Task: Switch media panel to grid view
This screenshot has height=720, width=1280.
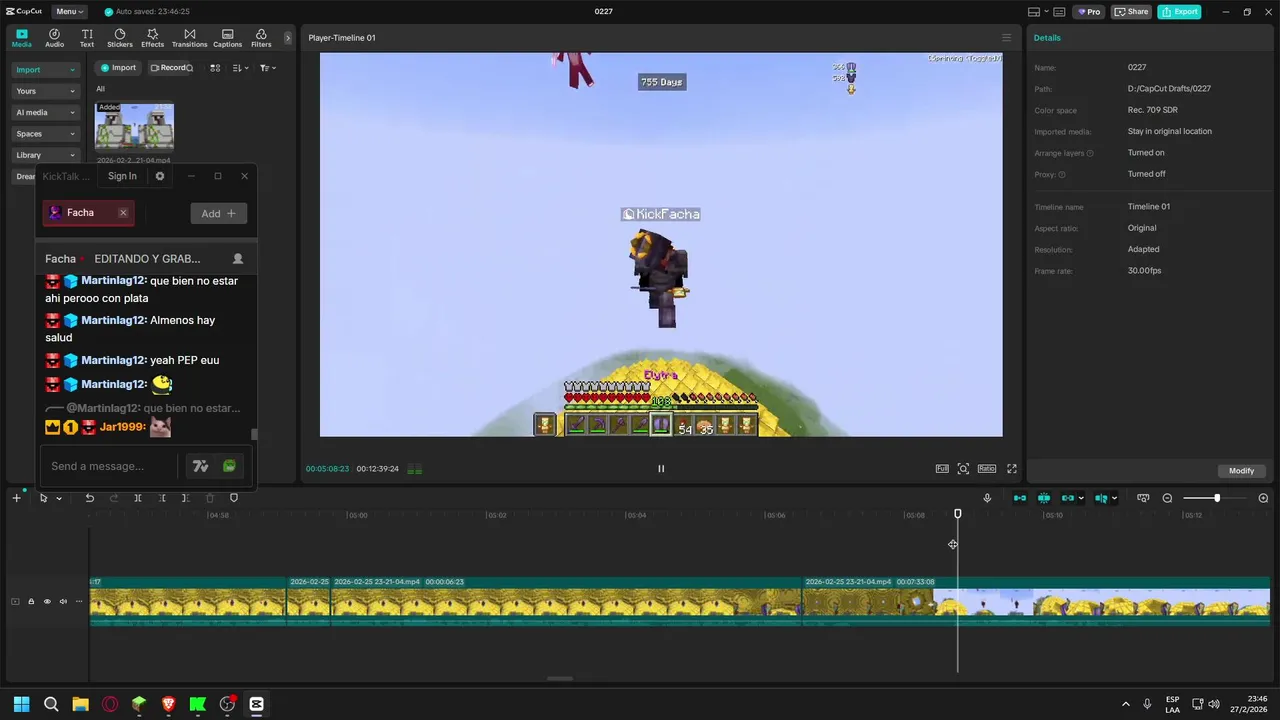Action: [x=215, y=68]
